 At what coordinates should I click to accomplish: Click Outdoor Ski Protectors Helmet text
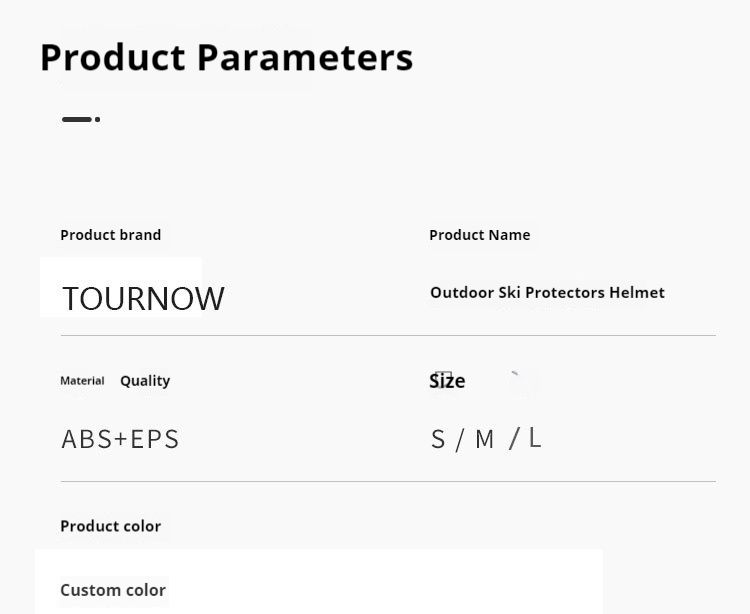tap(547, 293)
